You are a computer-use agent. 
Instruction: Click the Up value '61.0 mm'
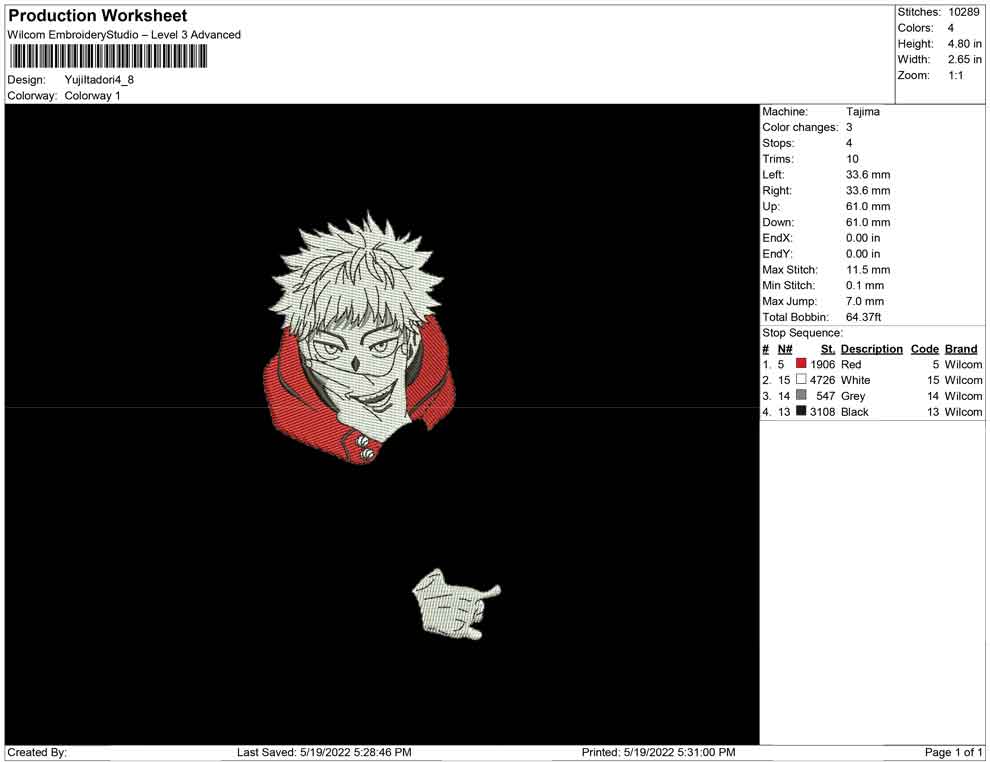pyautogui.click(x=868, y=206)
